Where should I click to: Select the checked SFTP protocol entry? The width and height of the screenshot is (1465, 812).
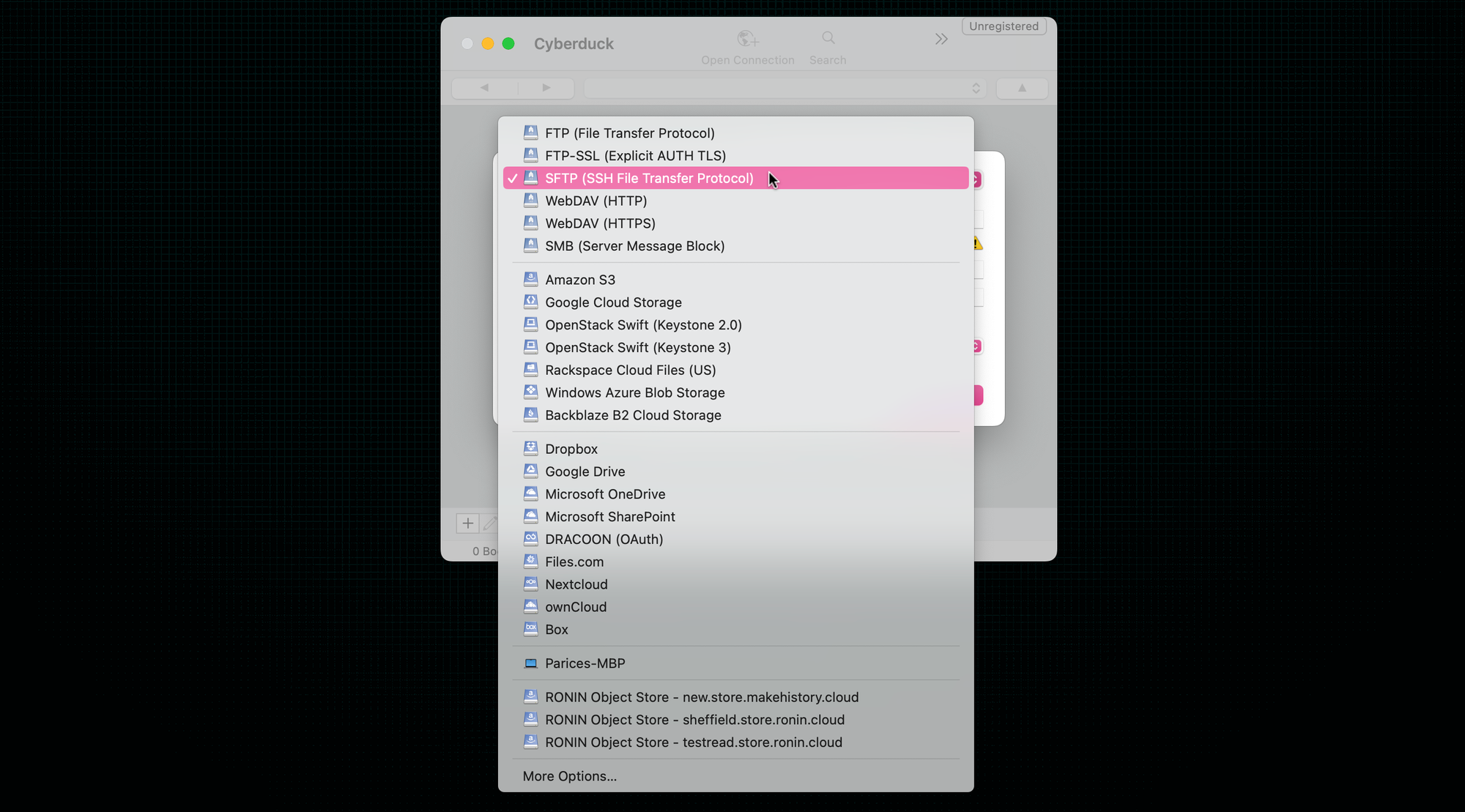pyautogui.click(x=648, y=179)
